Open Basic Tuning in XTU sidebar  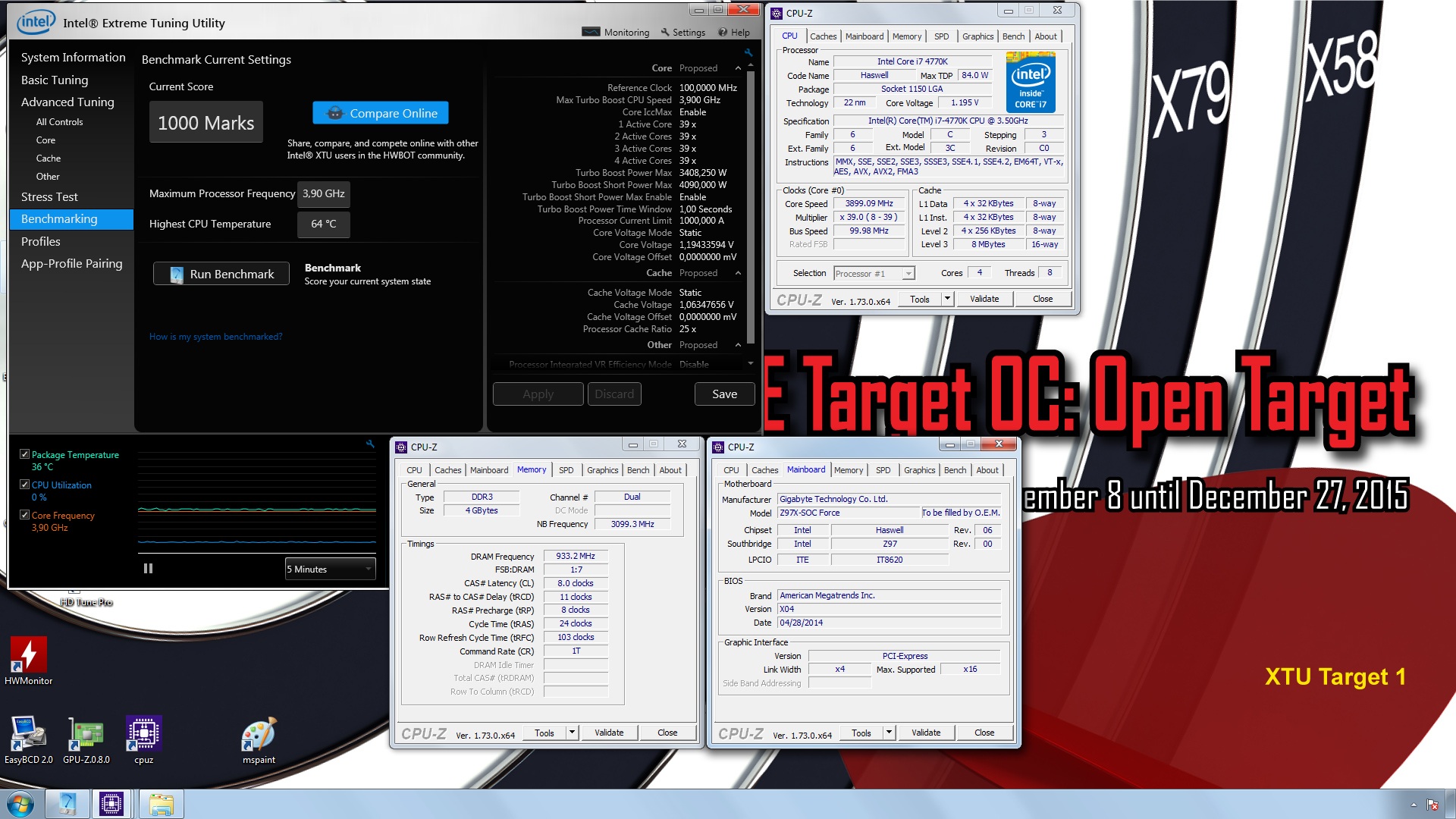(55, 80)
